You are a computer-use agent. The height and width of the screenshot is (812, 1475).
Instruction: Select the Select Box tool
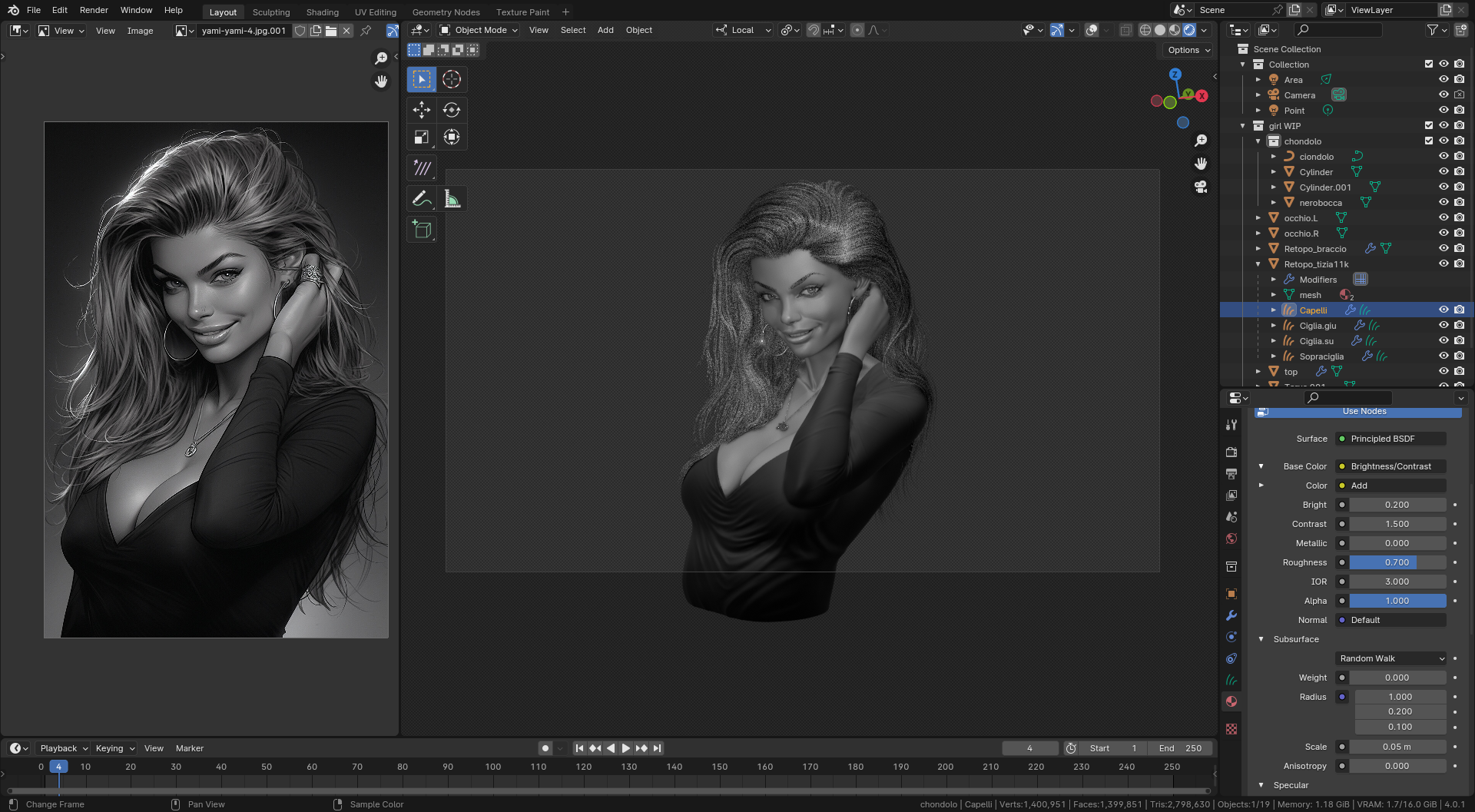[x=422, y=79]
